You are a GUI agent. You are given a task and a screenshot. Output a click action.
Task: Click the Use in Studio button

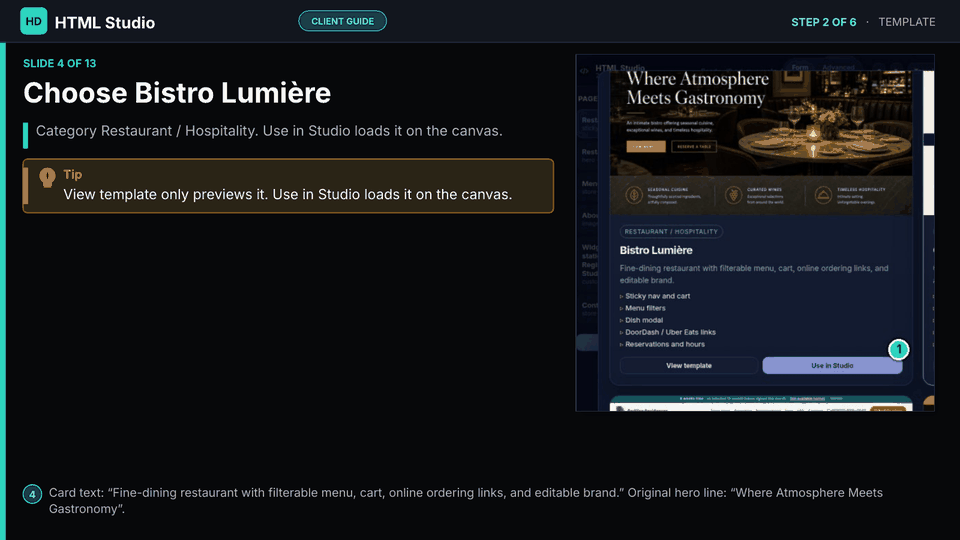832,366
